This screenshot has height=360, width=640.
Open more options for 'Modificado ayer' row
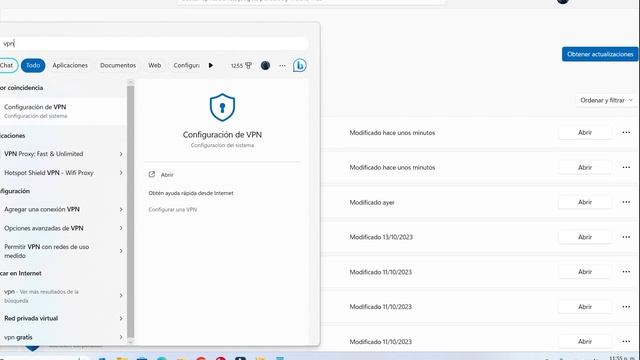tap(626, 202)
